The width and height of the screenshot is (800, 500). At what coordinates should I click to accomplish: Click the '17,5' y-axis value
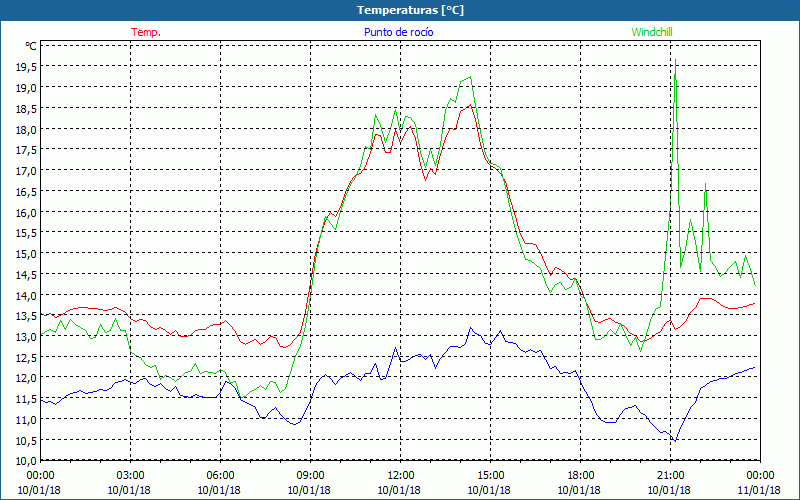click(27, 150)
